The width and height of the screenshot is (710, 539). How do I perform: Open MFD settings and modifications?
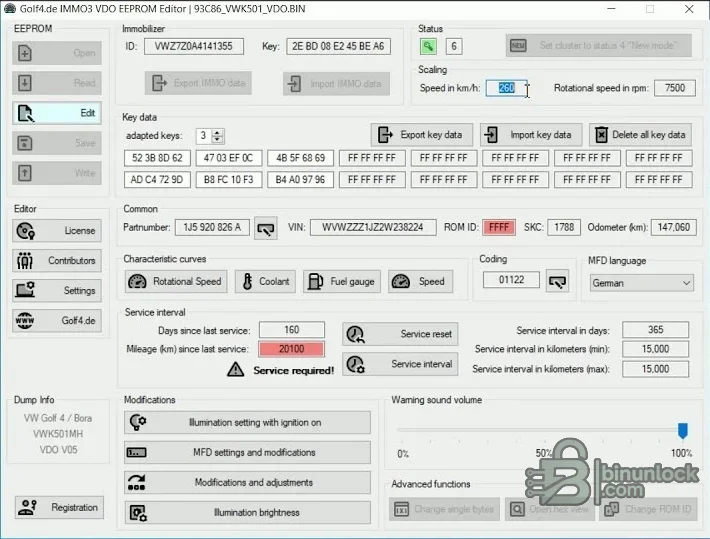(x=247, y=452)
